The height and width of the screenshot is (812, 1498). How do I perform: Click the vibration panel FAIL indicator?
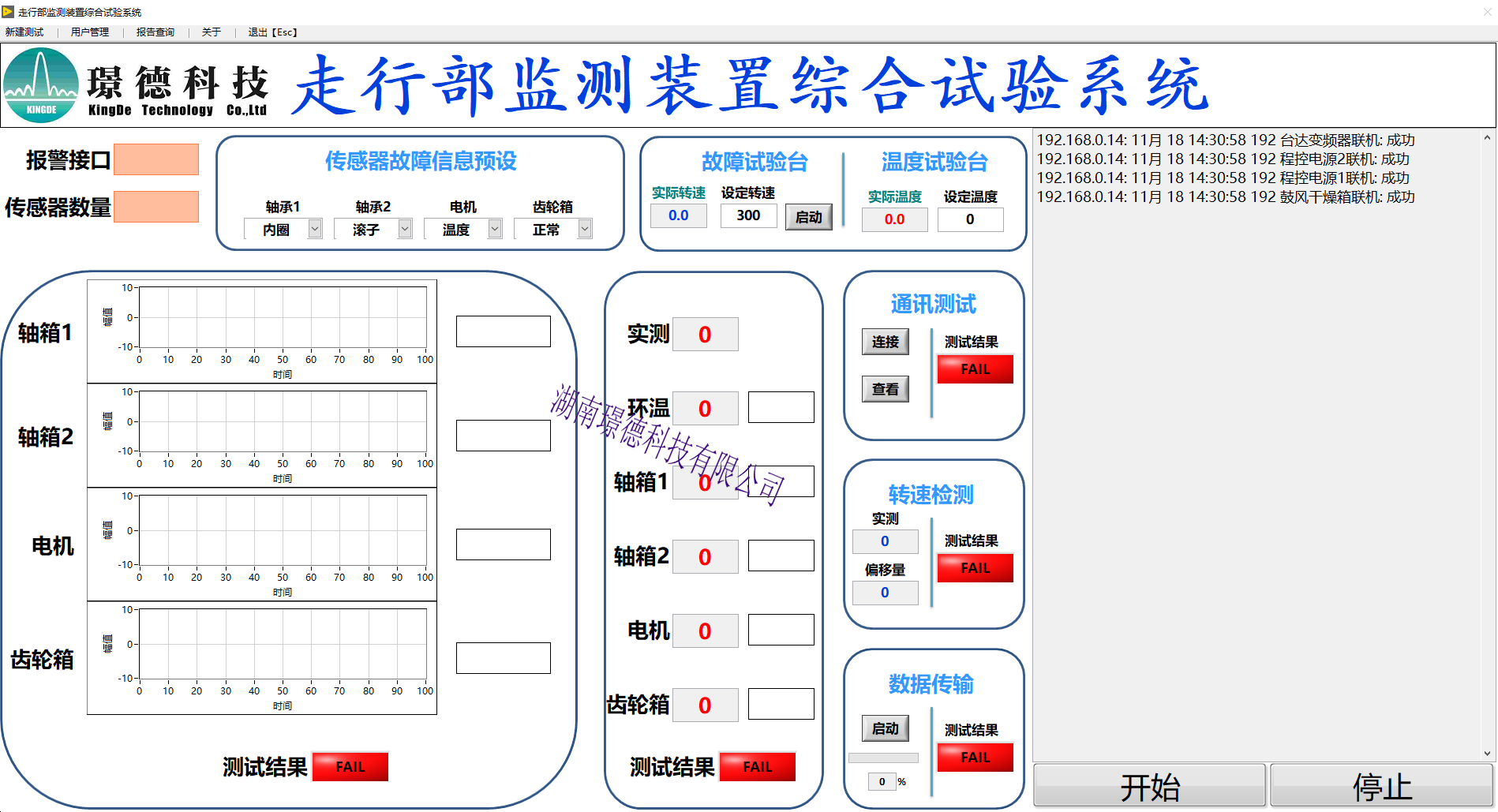350,766
